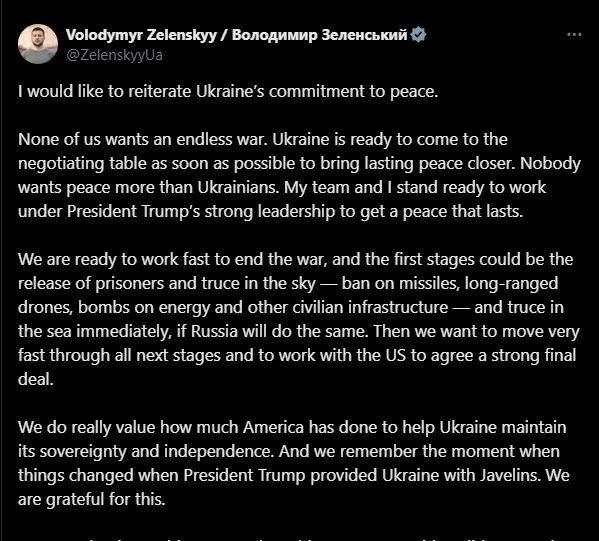599x541 pixels.
Task: Click the Latin display name Volodymyr Zelenskyy
Action: pyautogui.click(x=141, y=35)
